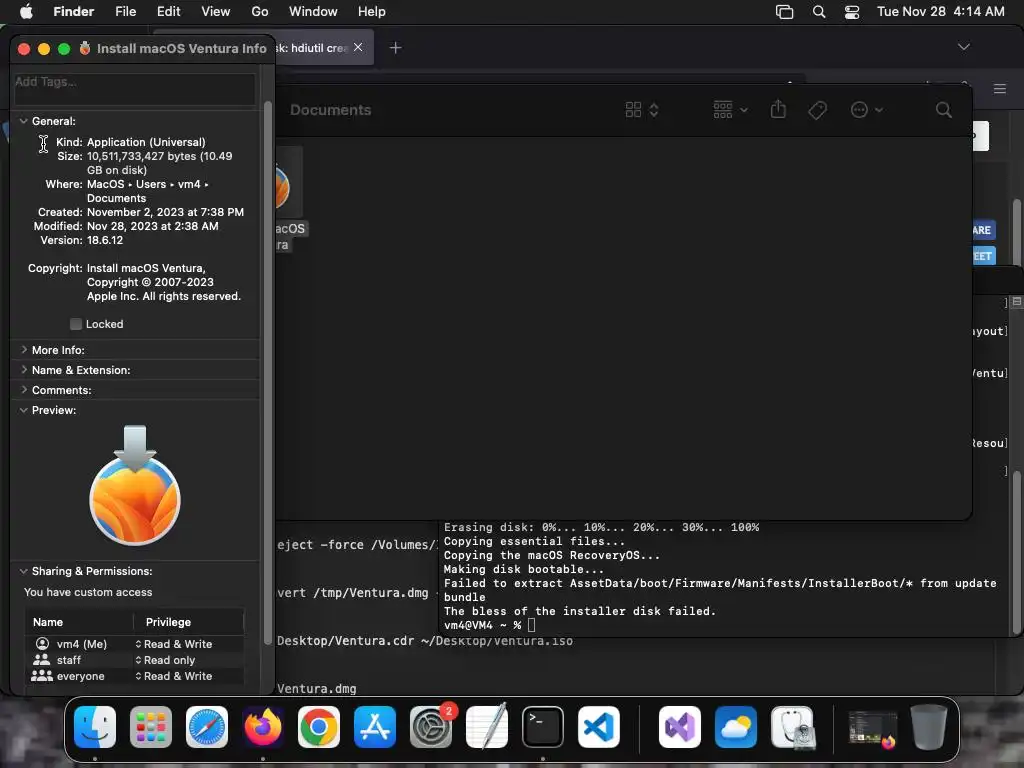
Task: Open Visual Studio purple icon in dock
Action: [680, 727]
